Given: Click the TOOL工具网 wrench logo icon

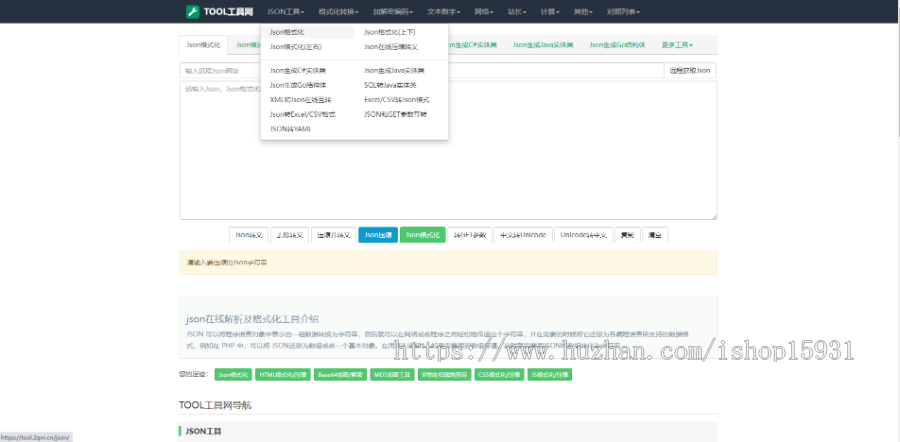Looking at the screenshot, I should click(x=192, y=11).
